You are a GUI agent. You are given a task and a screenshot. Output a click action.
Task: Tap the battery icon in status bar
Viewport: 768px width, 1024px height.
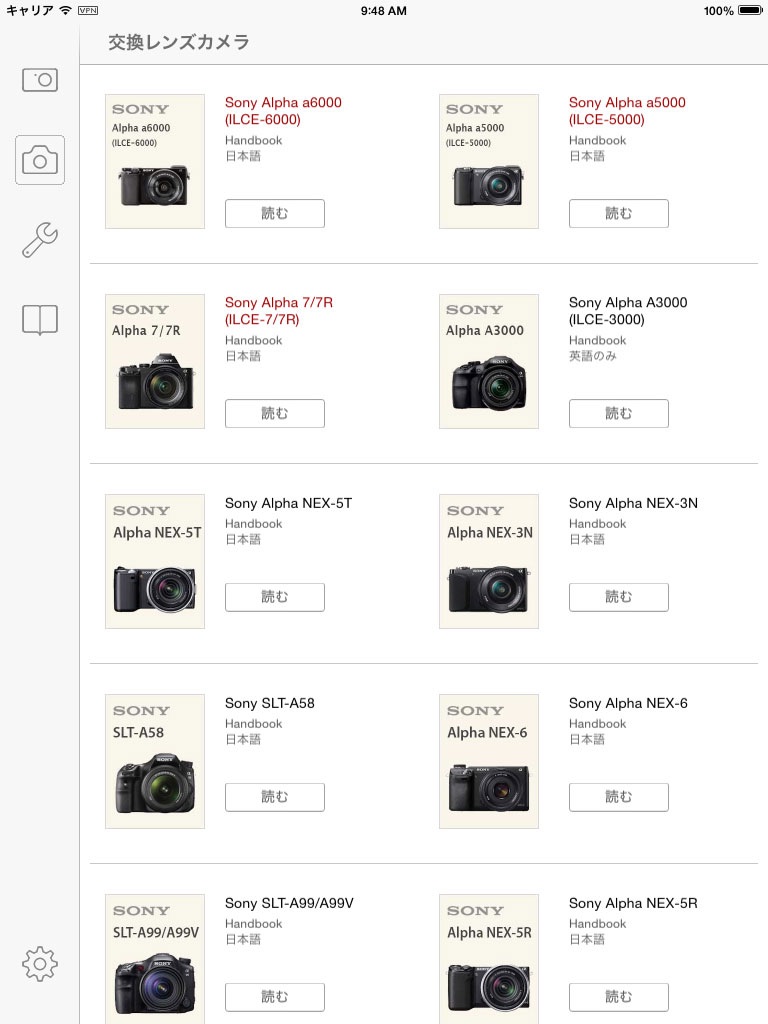tap(750, 11)
